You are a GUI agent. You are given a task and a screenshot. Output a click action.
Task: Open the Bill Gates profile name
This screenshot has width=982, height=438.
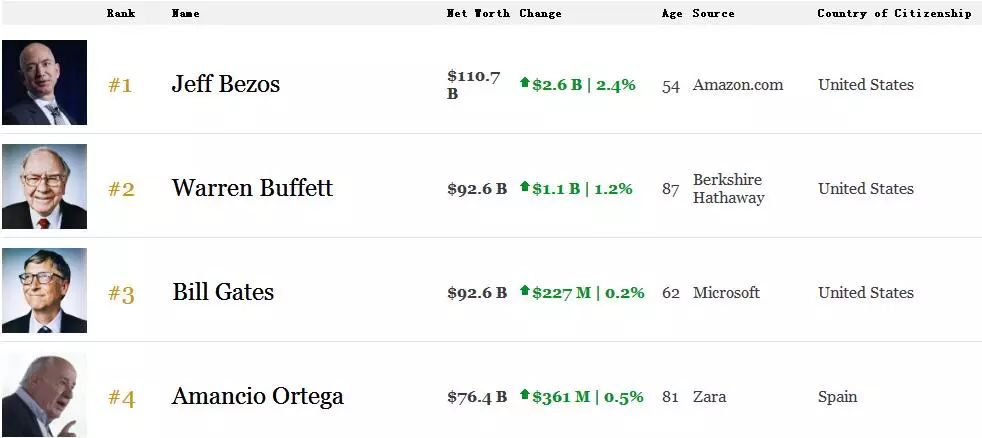pos(223,293)
